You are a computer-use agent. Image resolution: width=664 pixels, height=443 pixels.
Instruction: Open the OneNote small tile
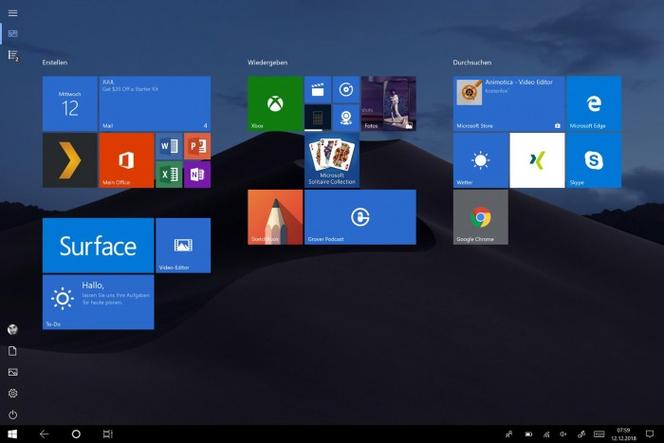click(x=197, y=174)
